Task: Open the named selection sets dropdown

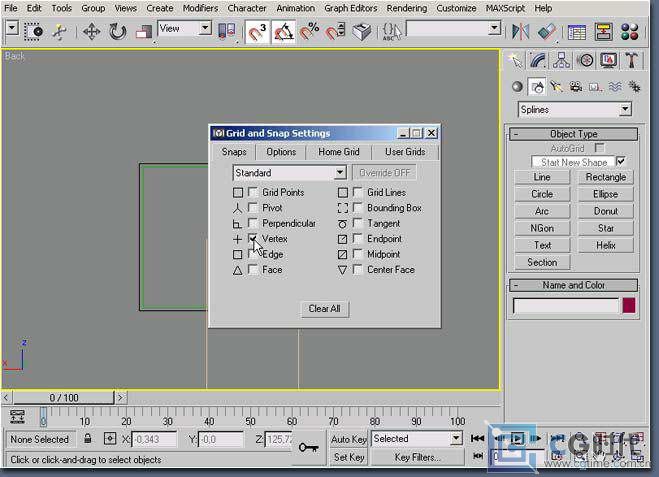Action: (495, 29)
